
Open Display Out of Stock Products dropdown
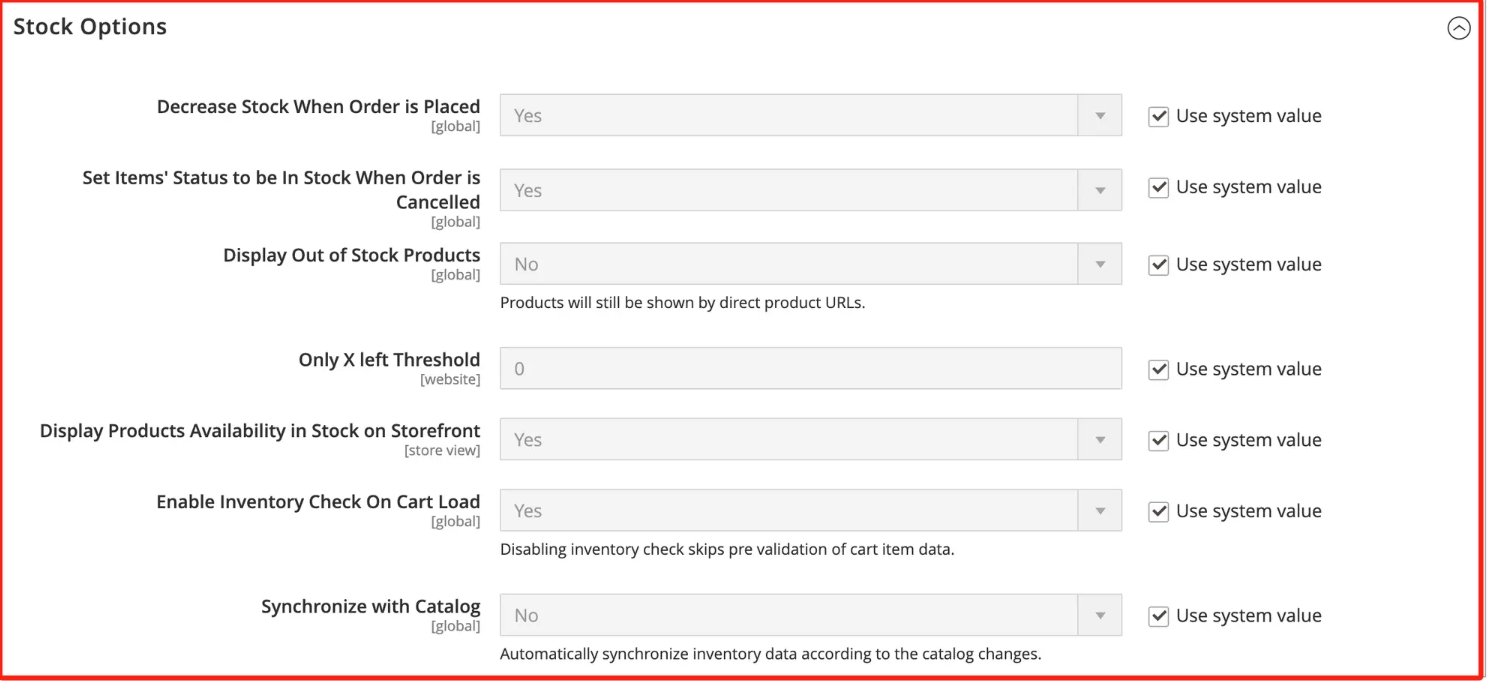pyautogui.click(x=810, y=264)
